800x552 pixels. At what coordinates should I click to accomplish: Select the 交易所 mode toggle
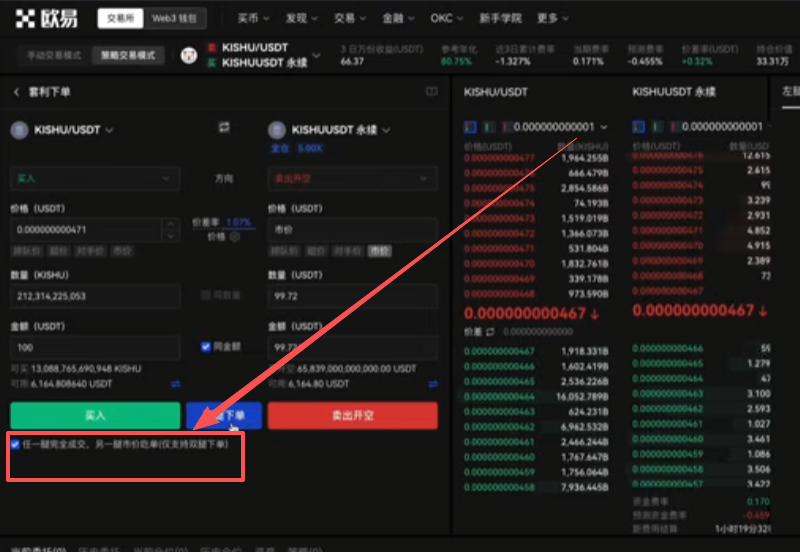click(120, 18)
